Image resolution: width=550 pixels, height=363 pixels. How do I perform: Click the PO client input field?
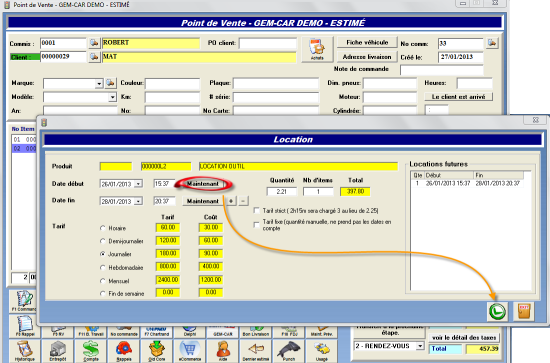coord(268,43)
